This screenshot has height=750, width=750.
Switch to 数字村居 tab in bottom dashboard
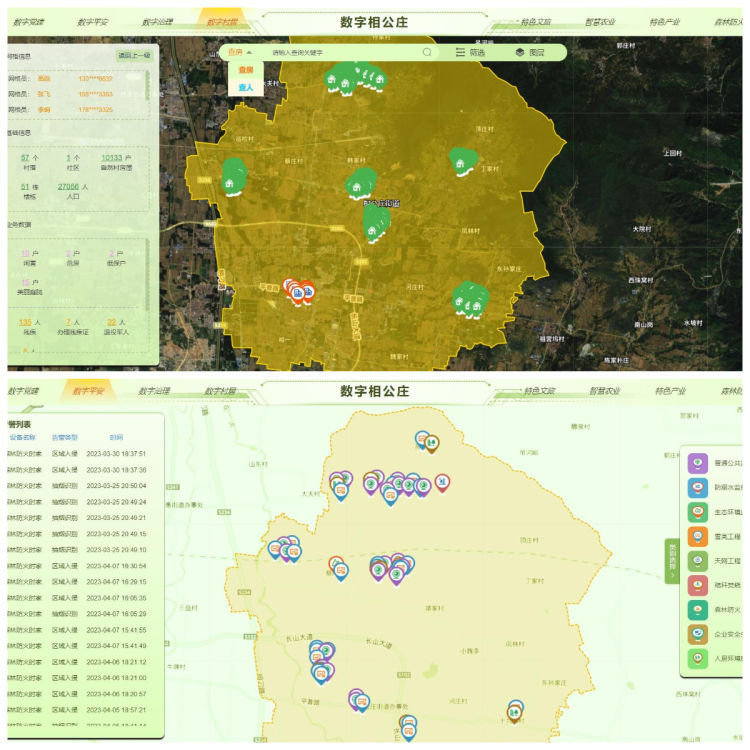[x=221, y=391]
